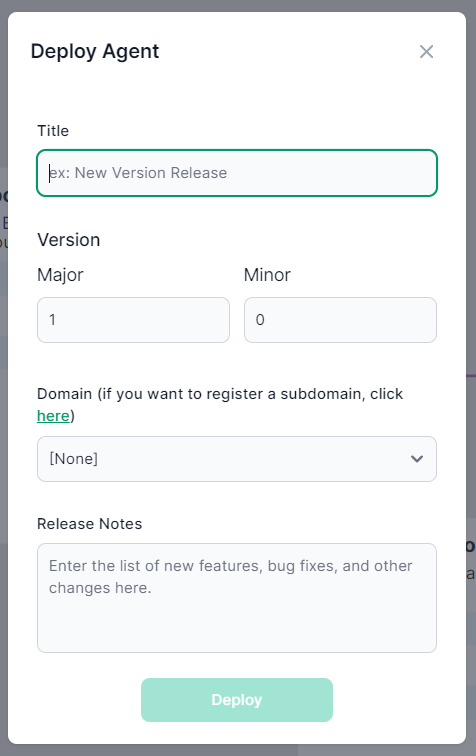Viewport: 476px width, 756px height.
Task: Focus the Major version number field
Action: click(134, 320)
